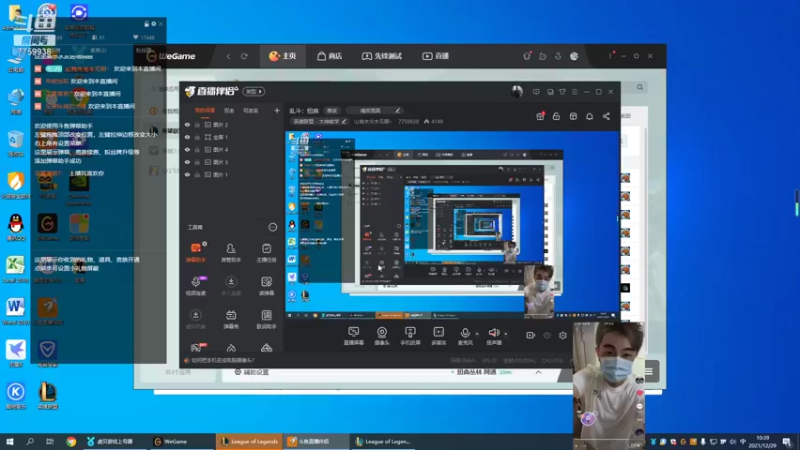Open the QQ penguin desktop icon
The width and height of the screenshot is (800, 450).
click(x=16, y=227)
